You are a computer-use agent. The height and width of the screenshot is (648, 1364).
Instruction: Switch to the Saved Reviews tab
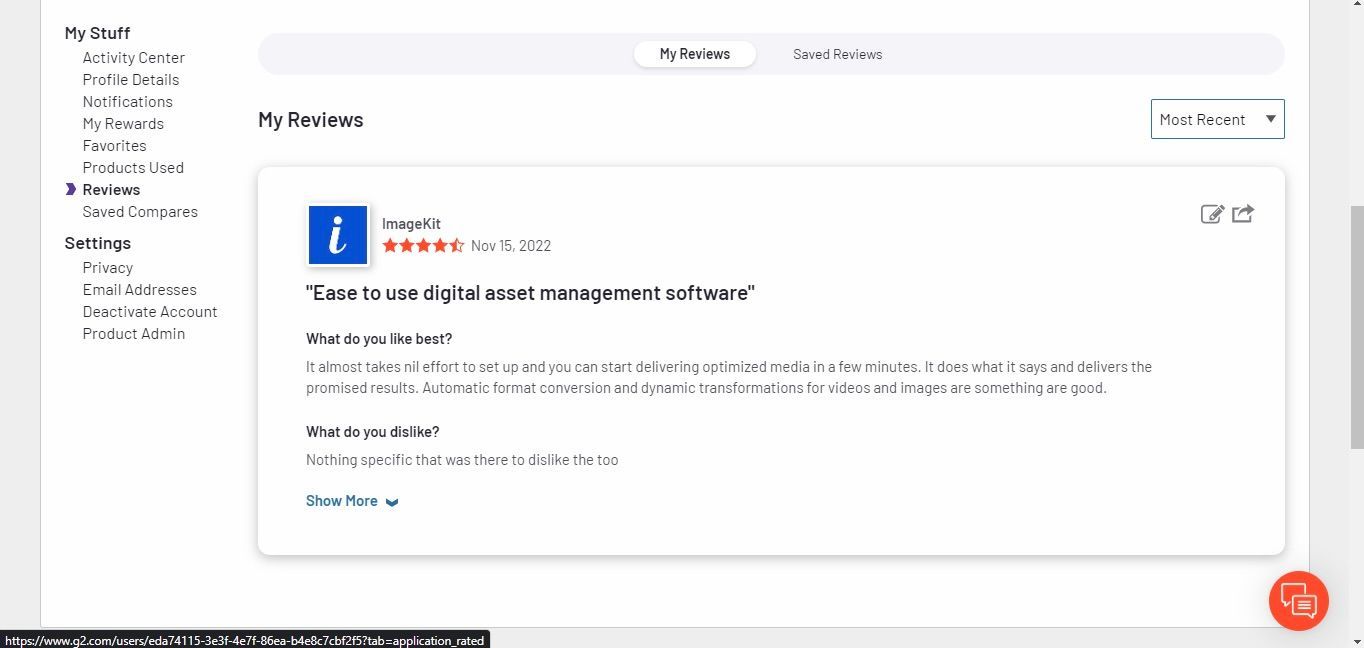tap(838, 54)
